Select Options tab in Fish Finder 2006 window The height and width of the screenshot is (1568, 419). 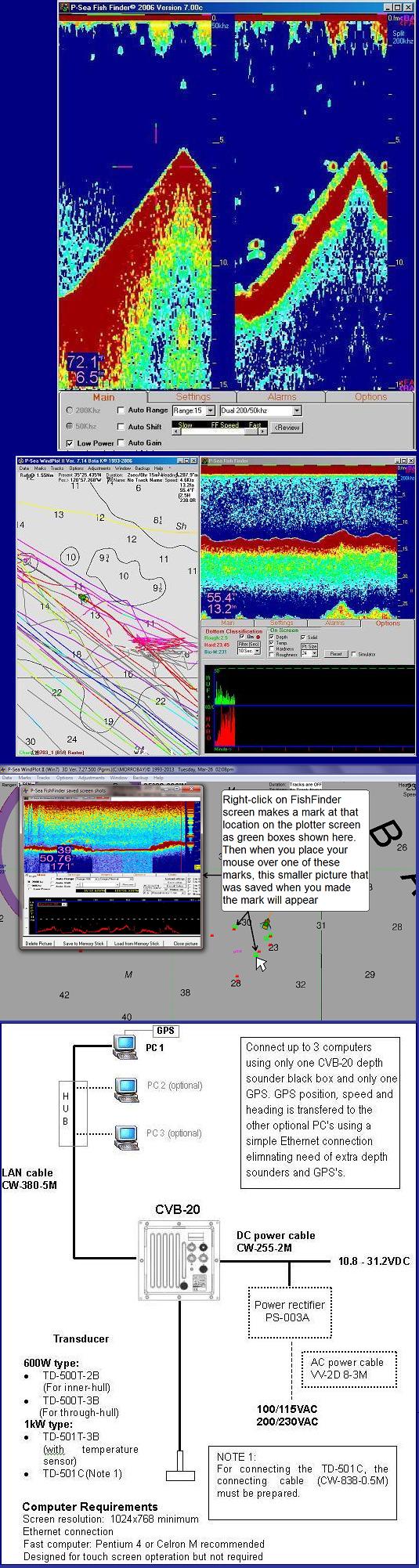click(370, 396)
